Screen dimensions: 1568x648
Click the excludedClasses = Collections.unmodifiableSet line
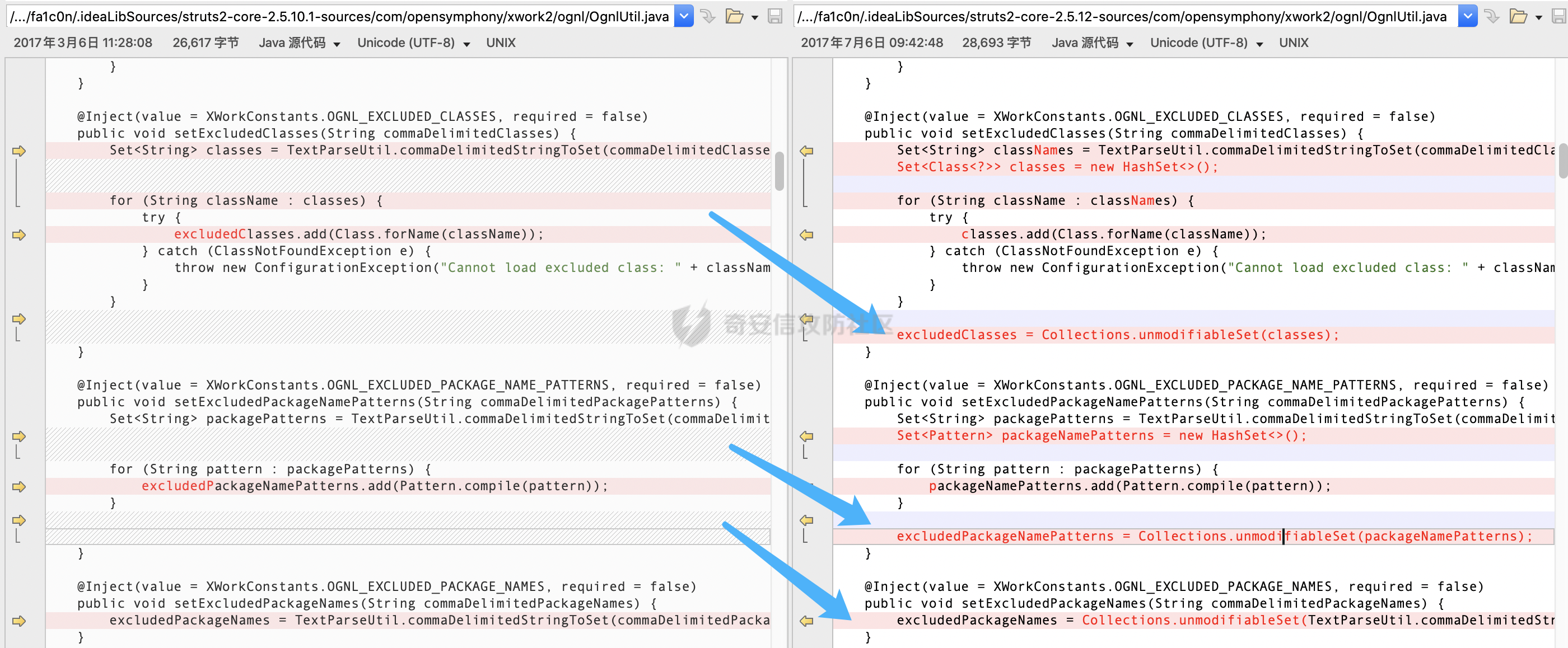click(x=1193, y=335)
